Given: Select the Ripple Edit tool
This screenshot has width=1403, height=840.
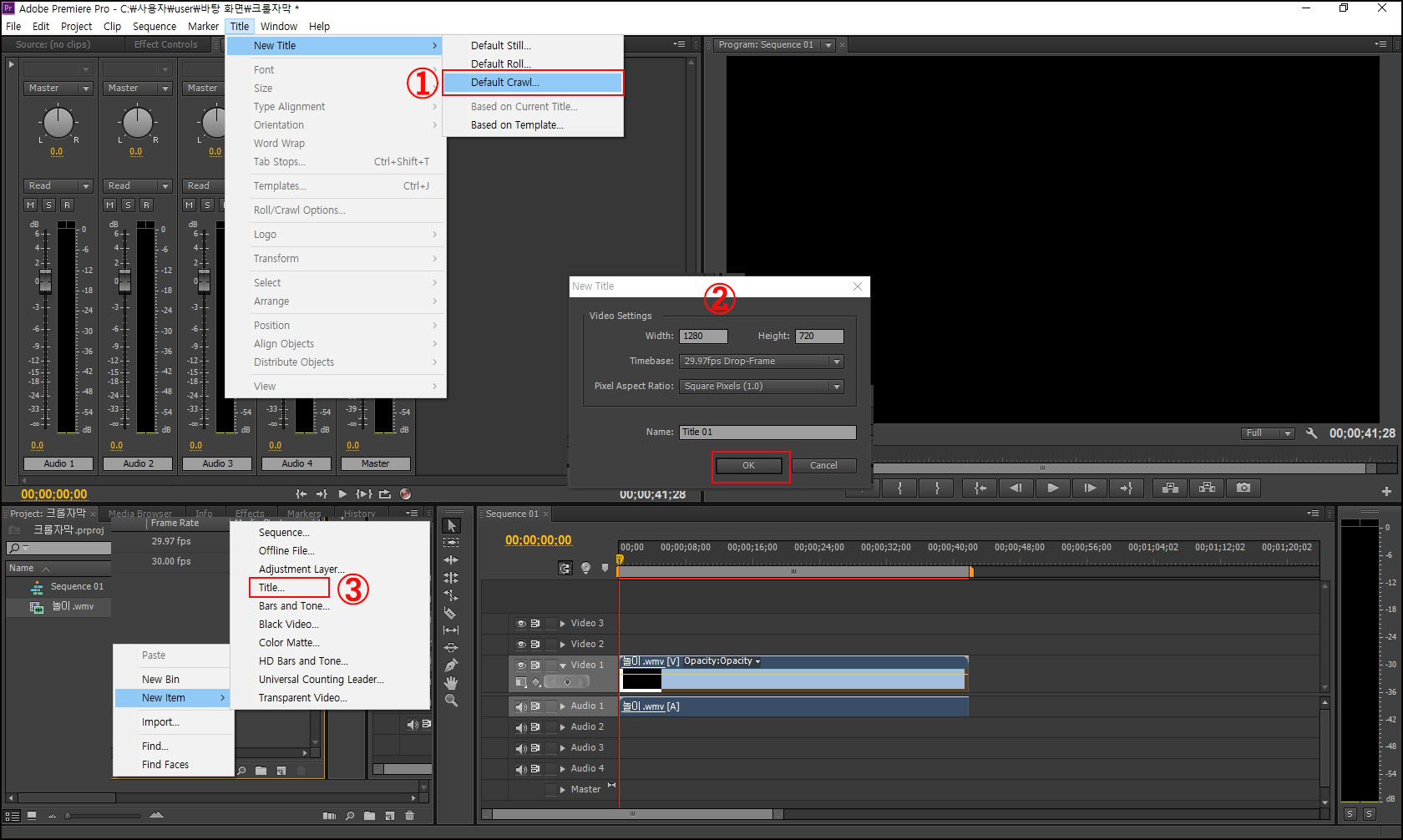Looking at the screenshot, I should pyautogui.click(x=451, y=560).
